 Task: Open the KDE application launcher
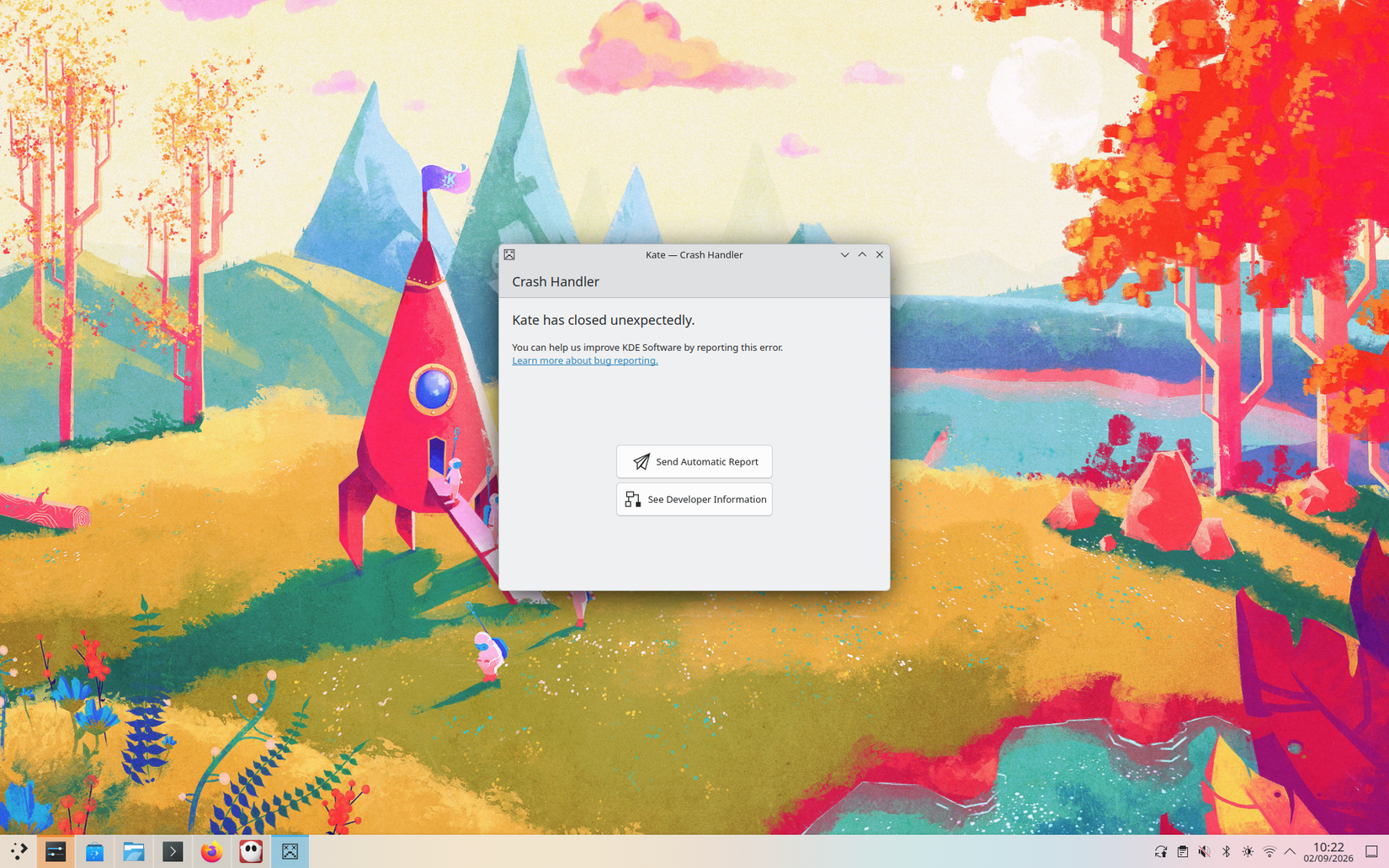click(x=19, y=851)
